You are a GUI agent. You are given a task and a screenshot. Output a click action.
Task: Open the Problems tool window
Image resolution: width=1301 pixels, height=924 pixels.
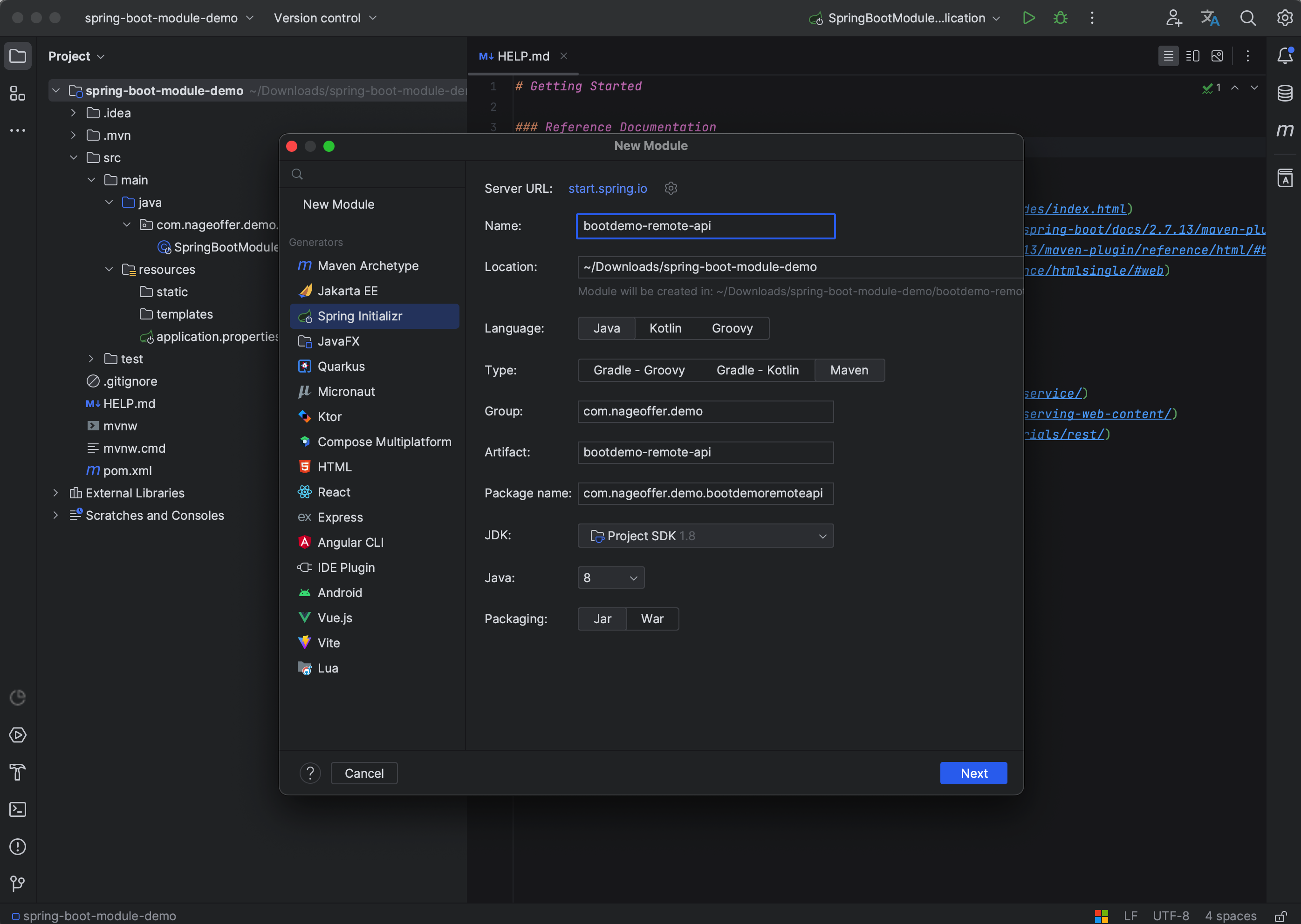18,847
